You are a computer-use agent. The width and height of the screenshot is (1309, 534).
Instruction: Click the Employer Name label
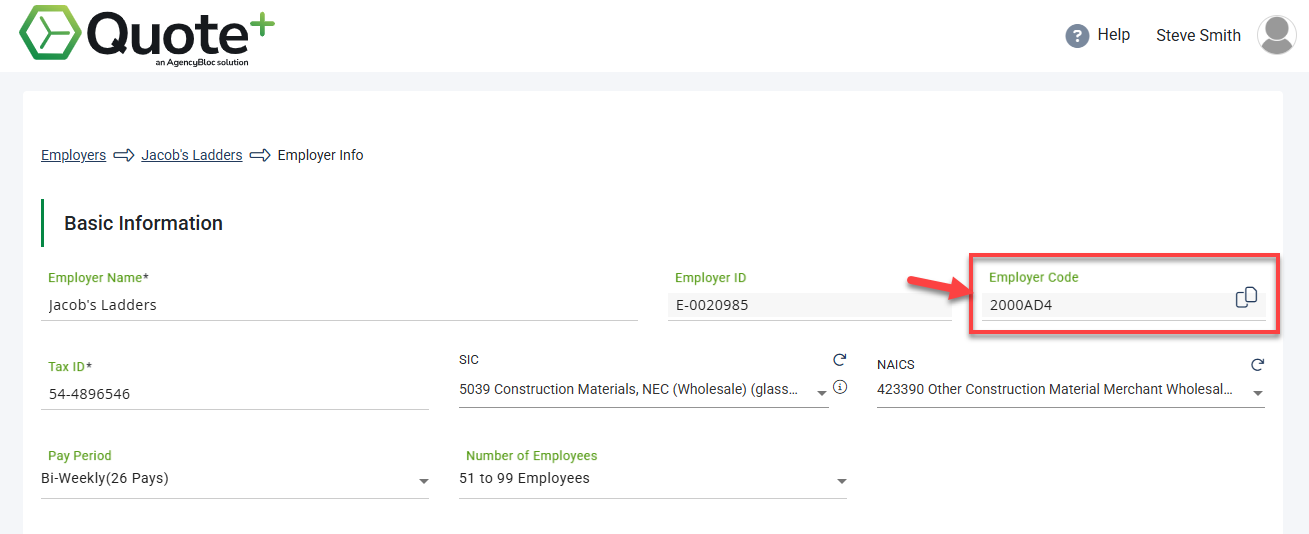(98, 277)
